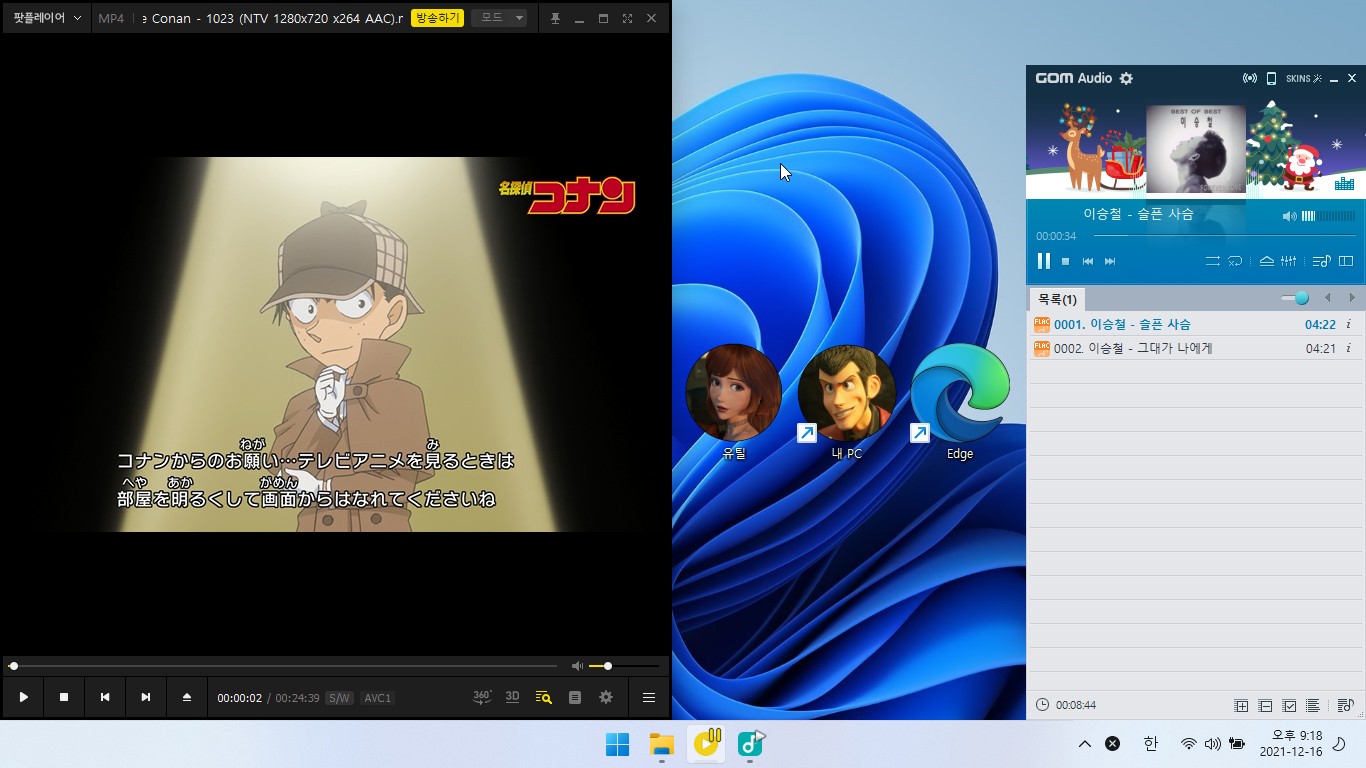Viewport: 1366px width, 768px height.
Task: Click the MP4 format label in PotPlayer title
Action: (x=111, y=18)
